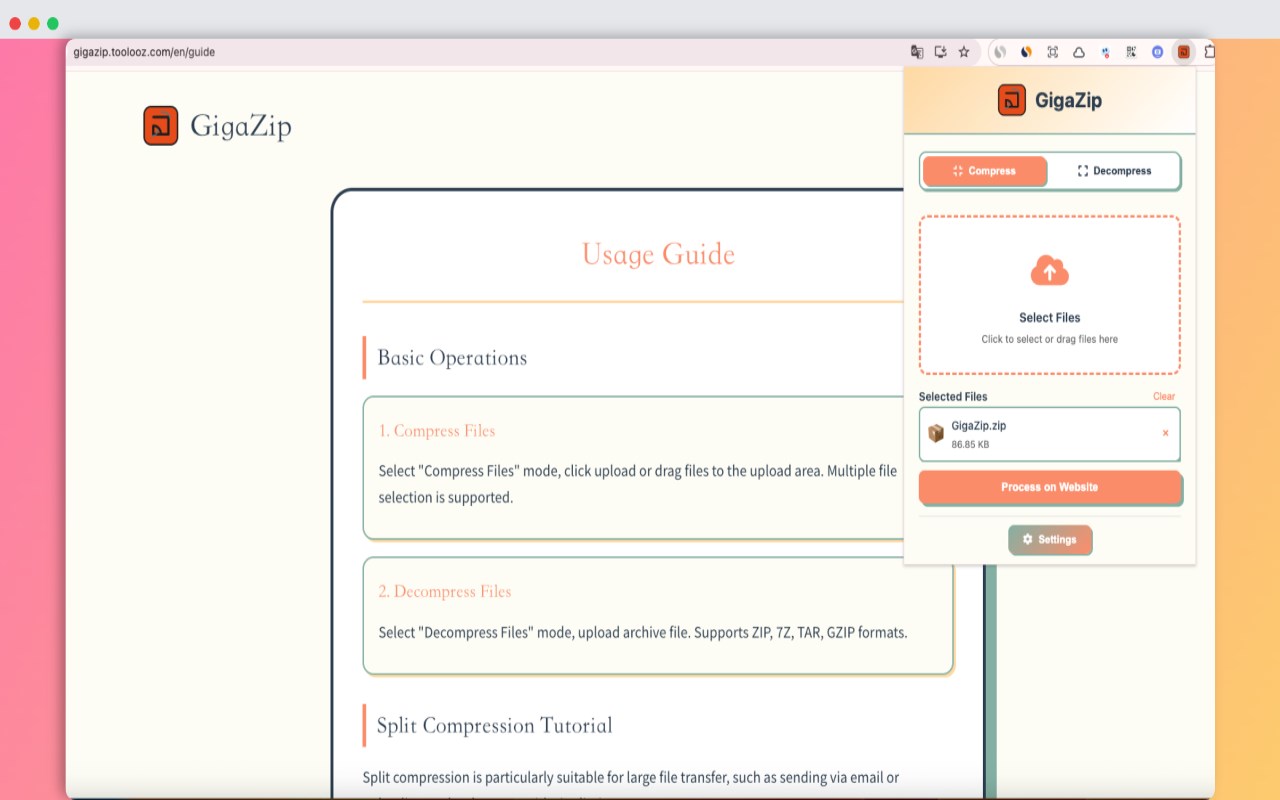Viewport: 1280px width, 800px height.
Task: Click the QR code extension icon
Action: (1129, 51)
